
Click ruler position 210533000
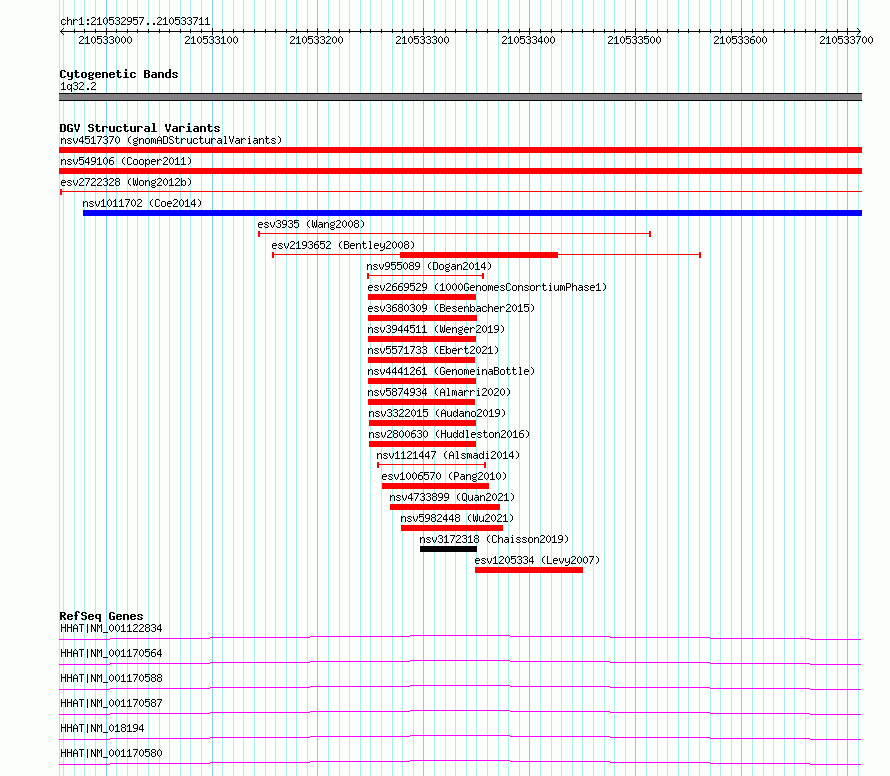105,40
